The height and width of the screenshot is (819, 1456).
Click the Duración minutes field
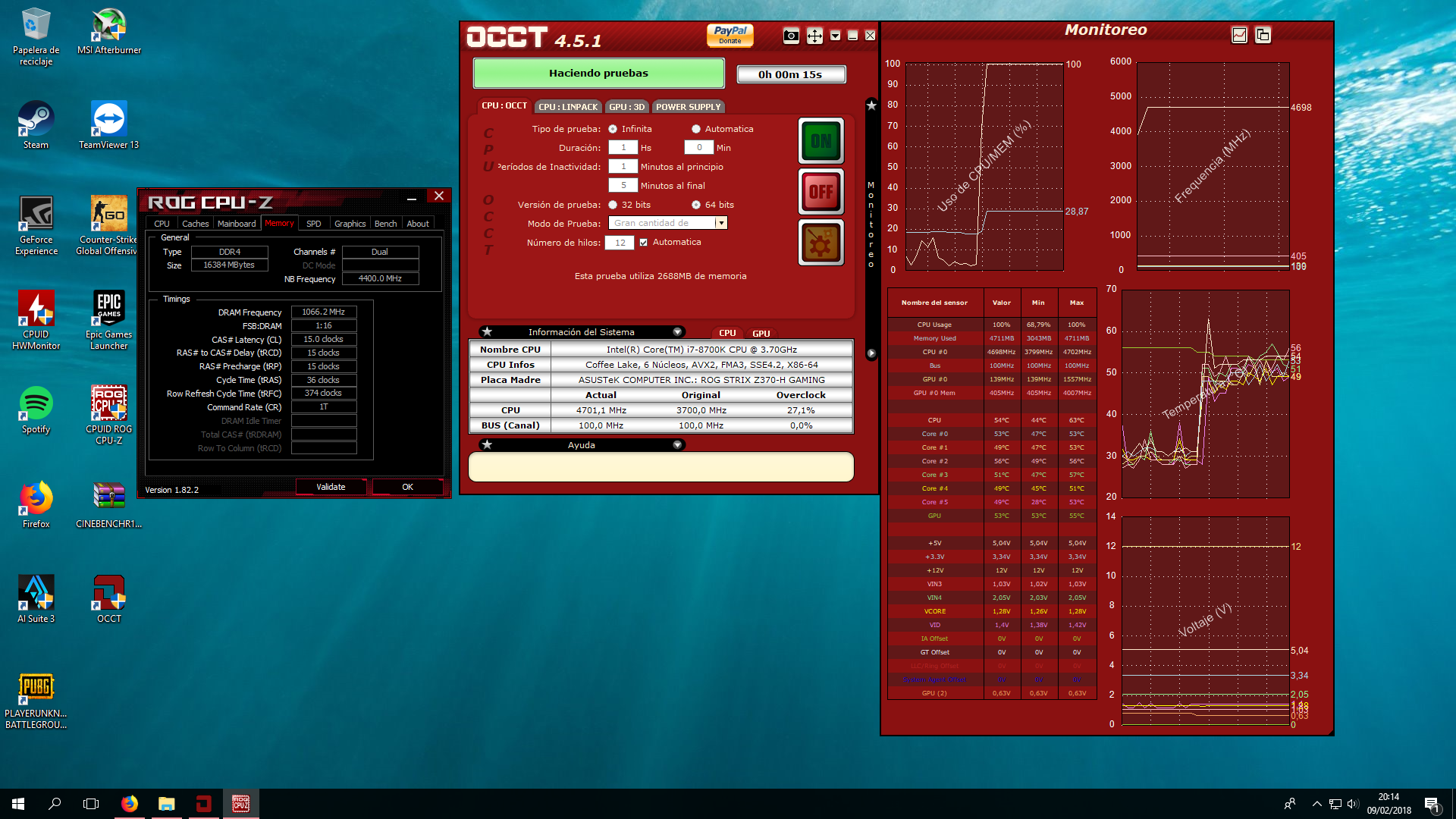[699, 148]
